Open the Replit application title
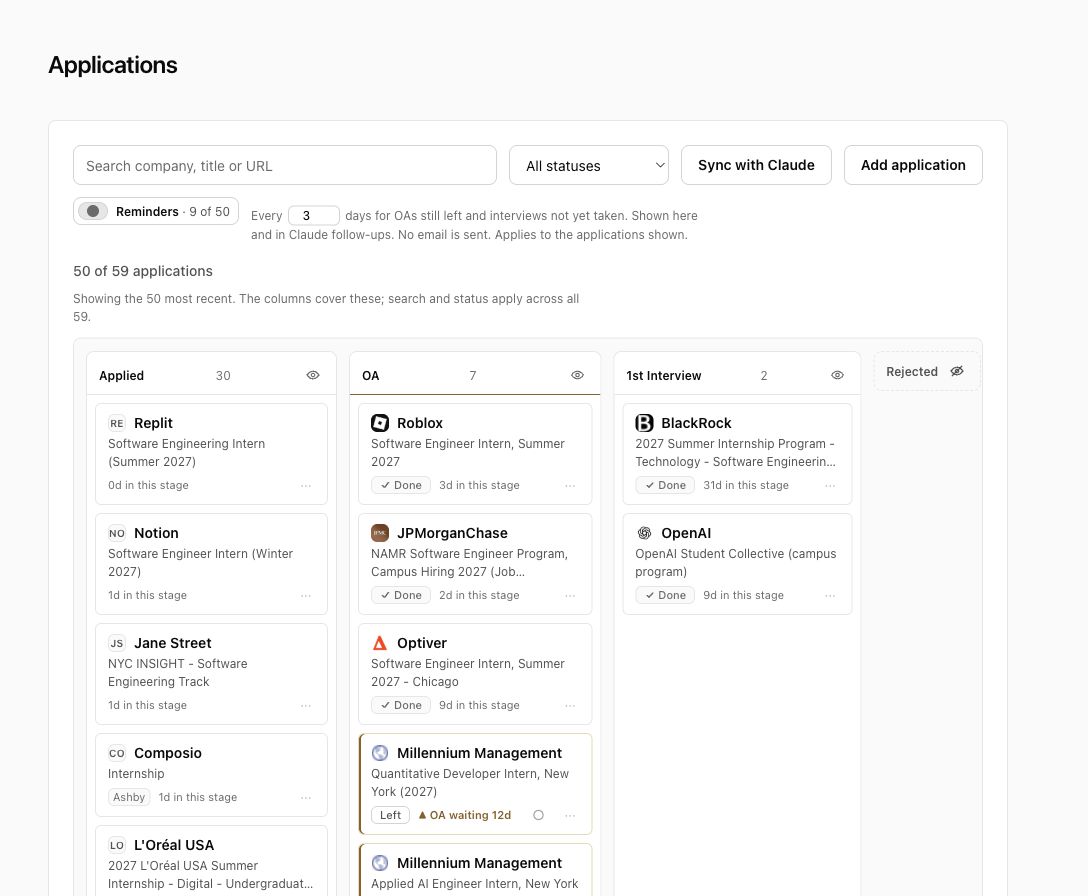1088x896 pixels. click(x=153, y=423)
